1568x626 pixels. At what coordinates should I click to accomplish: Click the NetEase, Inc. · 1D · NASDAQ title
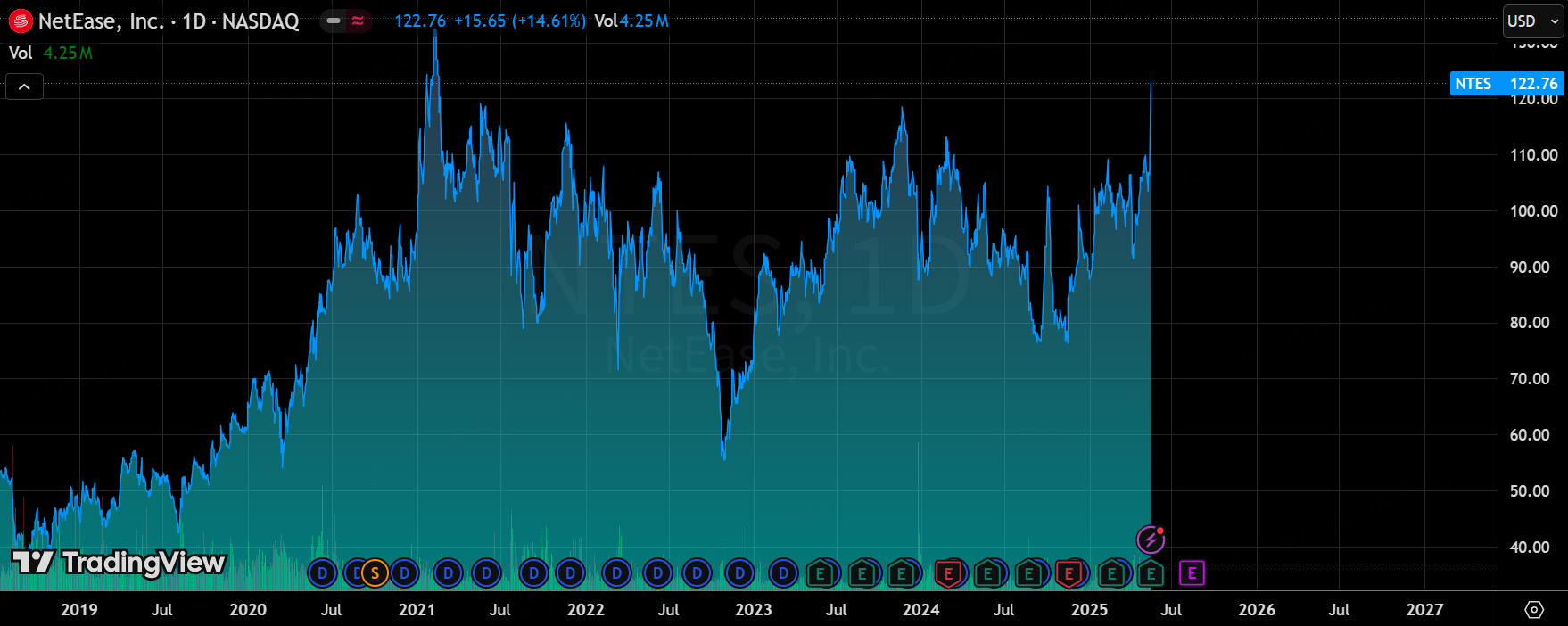(169, 21)
